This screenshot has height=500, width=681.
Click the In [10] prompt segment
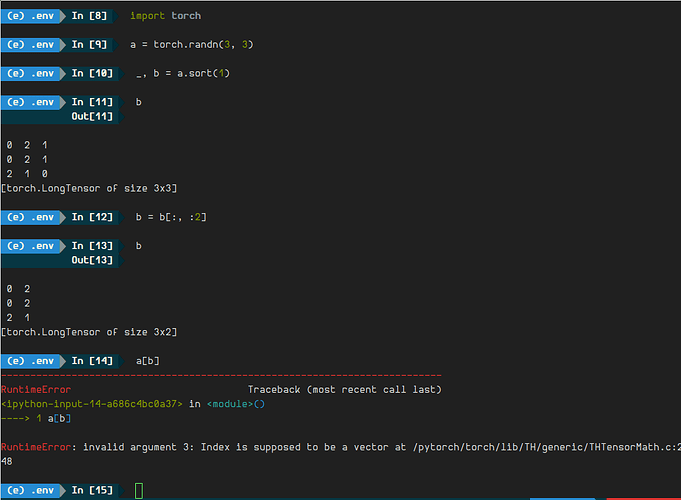[x=92, y=73]
